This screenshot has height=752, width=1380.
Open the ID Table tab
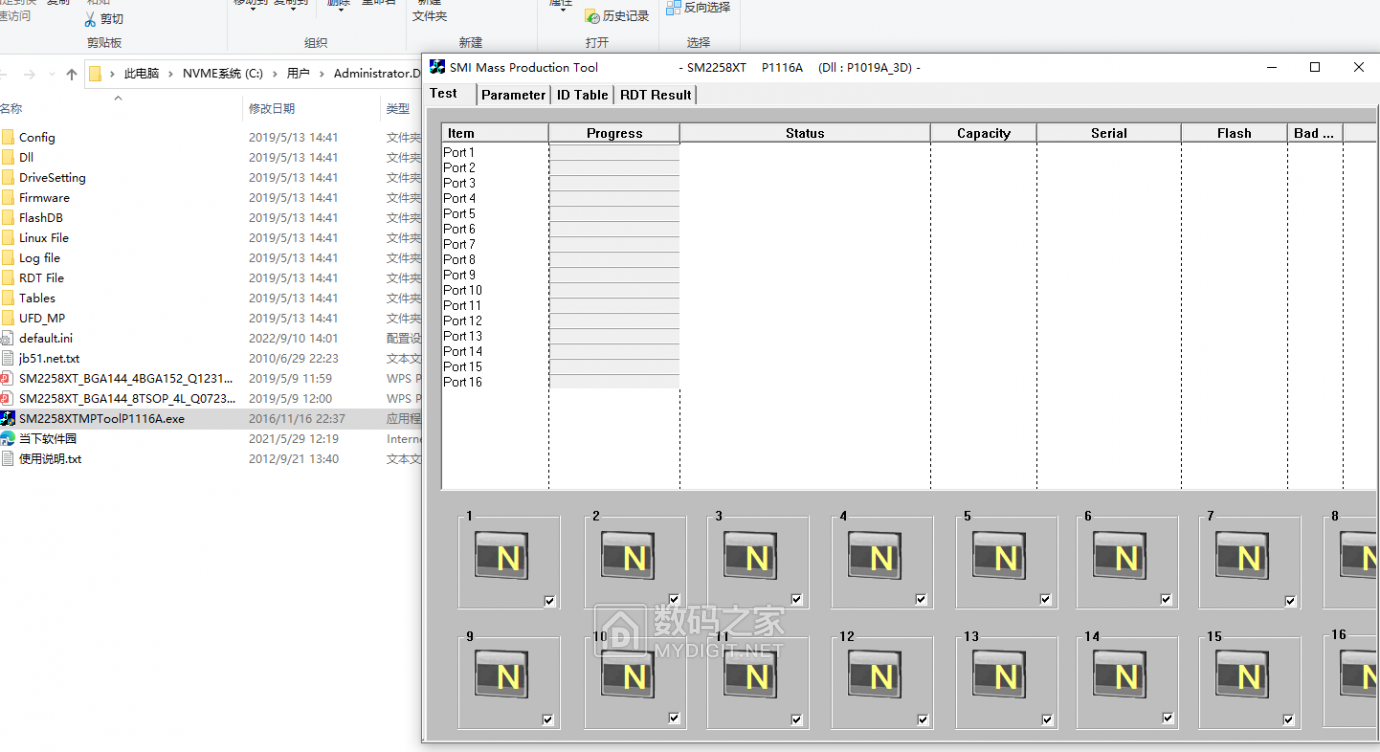(583, 95)
